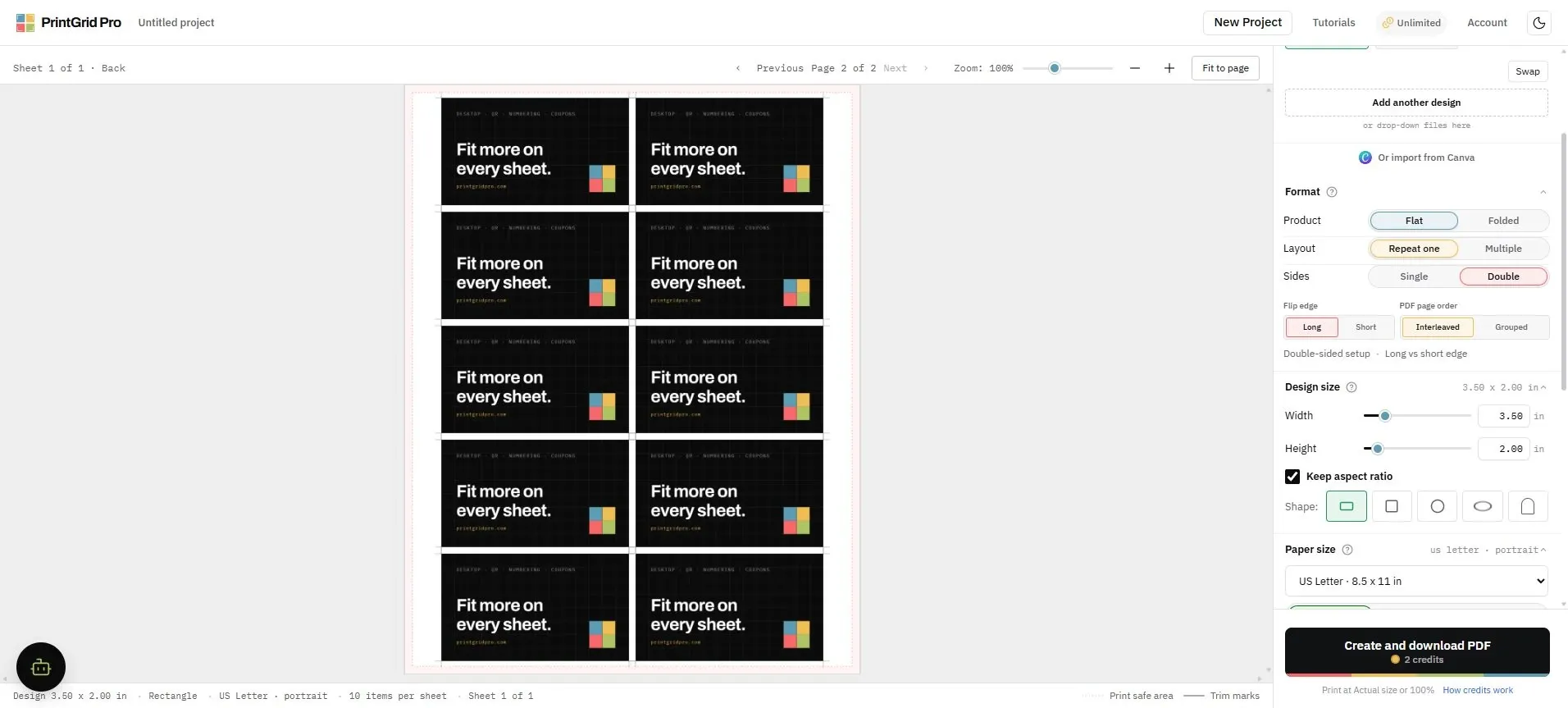The width and height of the screenshot is (1568, 708).
Task: Open the US Letter paper size dropdown
Action: (1416, 581)
